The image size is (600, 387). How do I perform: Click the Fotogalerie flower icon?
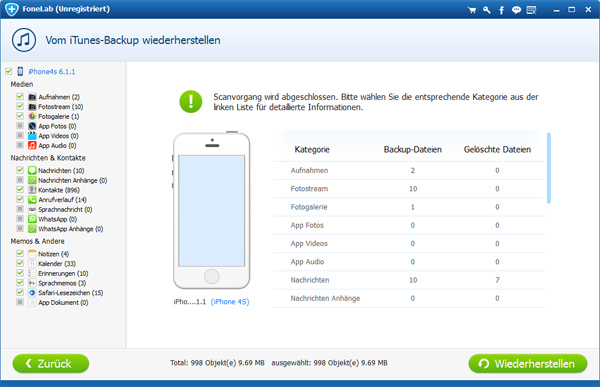[32, 116]
